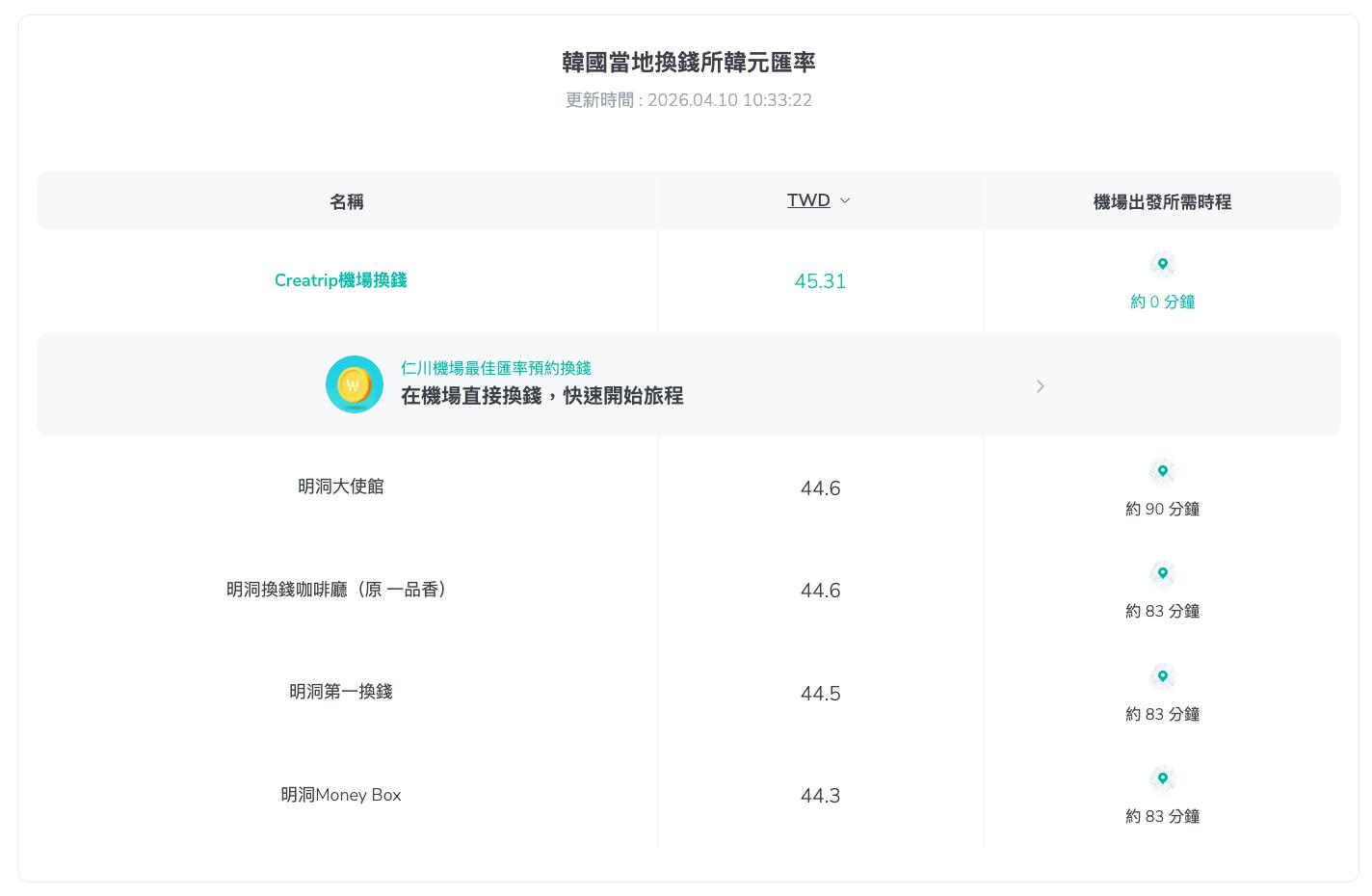Click the gold won coin icon

tap(355, 384)
